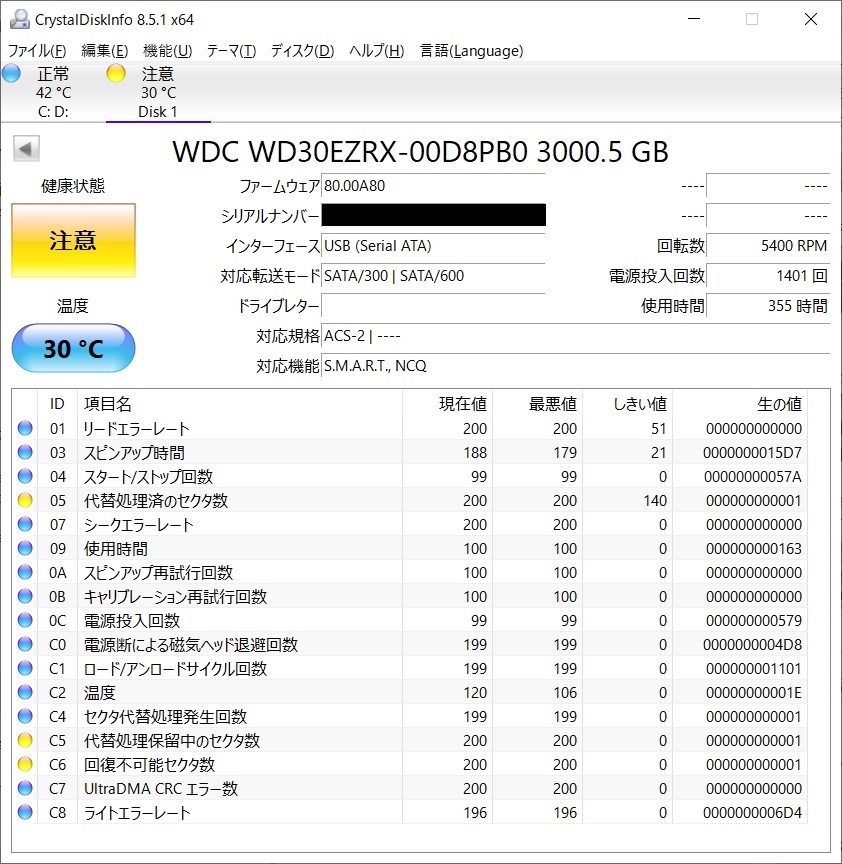Click raw value 0000000006D4
Image resolution: width=842 pixels, height=864 pixels.
752,812
